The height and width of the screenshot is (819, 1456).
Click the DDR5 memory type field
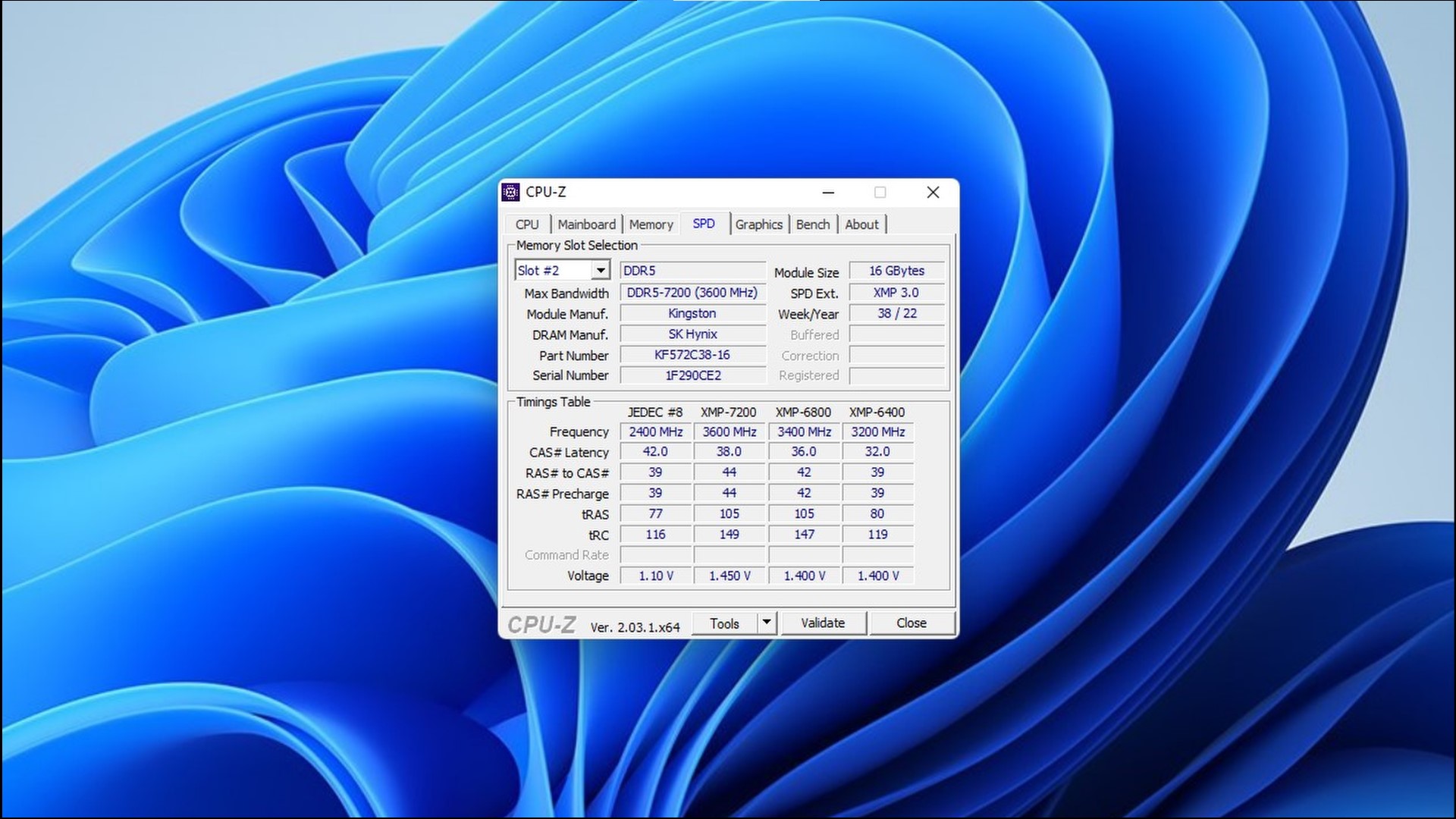click(693, 271)
